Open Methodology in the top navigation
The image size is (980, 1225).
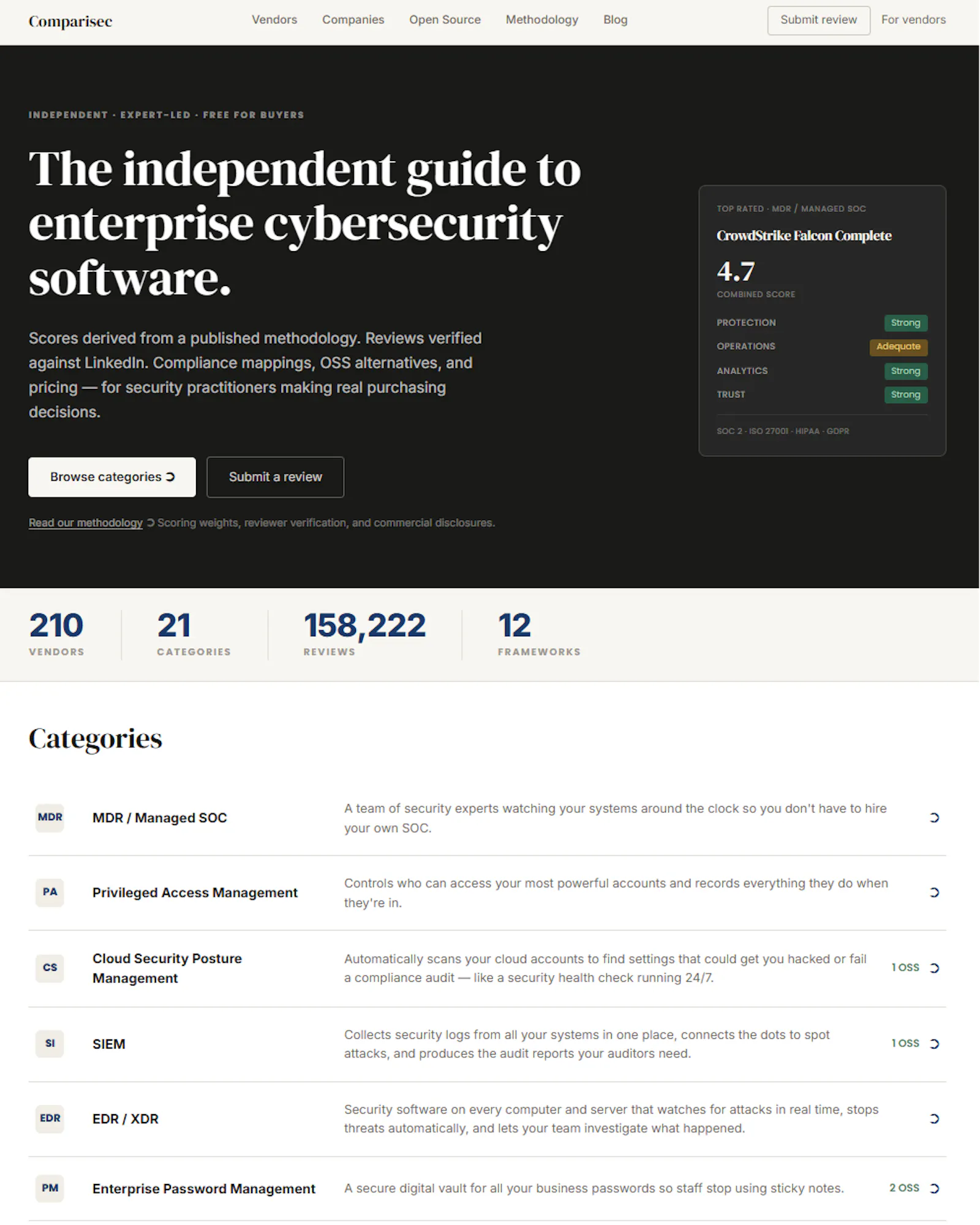click(x=542, y=20)
